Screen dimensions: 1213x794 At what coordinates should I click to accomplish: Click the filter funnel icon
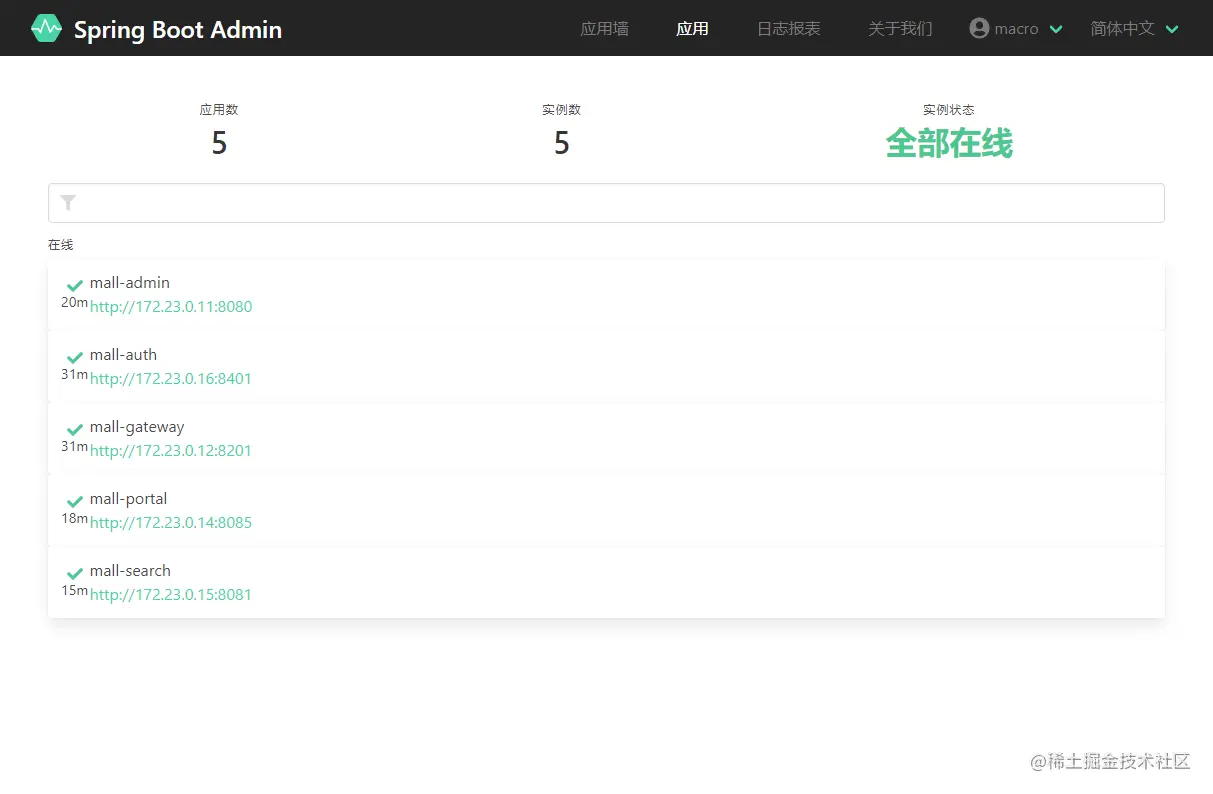point(68,203)
